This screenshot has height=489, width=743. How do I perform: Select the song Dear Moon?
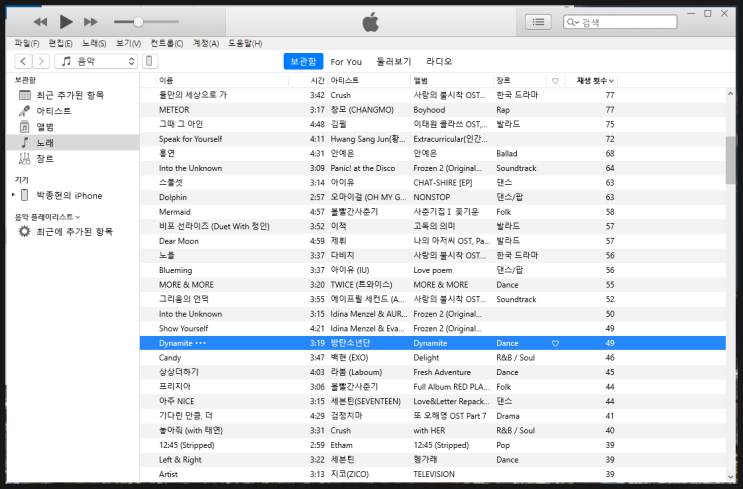[x=179, y=241]
